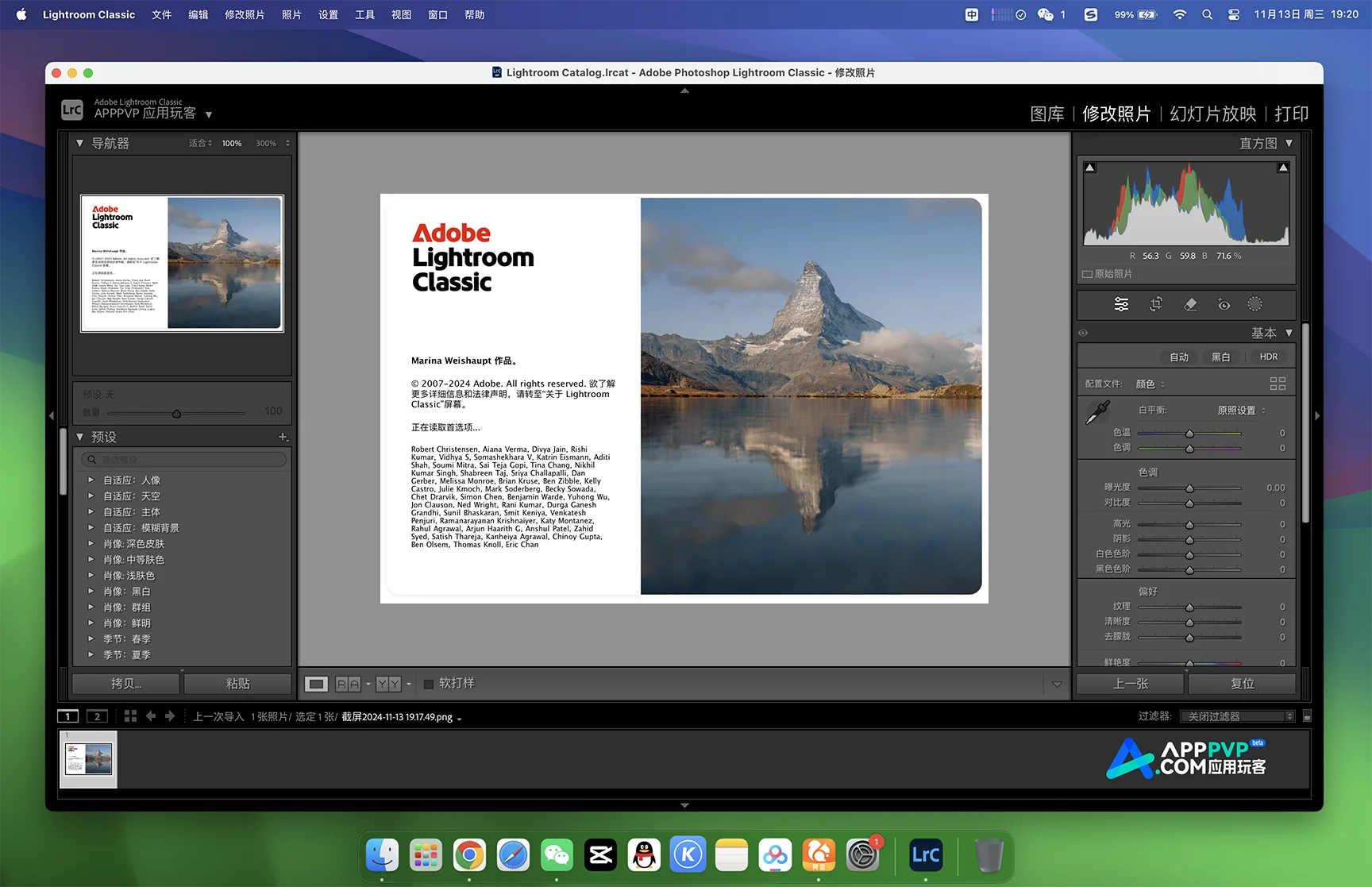
Task: Add a new preset with plus icon
Action: tap(283, 437)
